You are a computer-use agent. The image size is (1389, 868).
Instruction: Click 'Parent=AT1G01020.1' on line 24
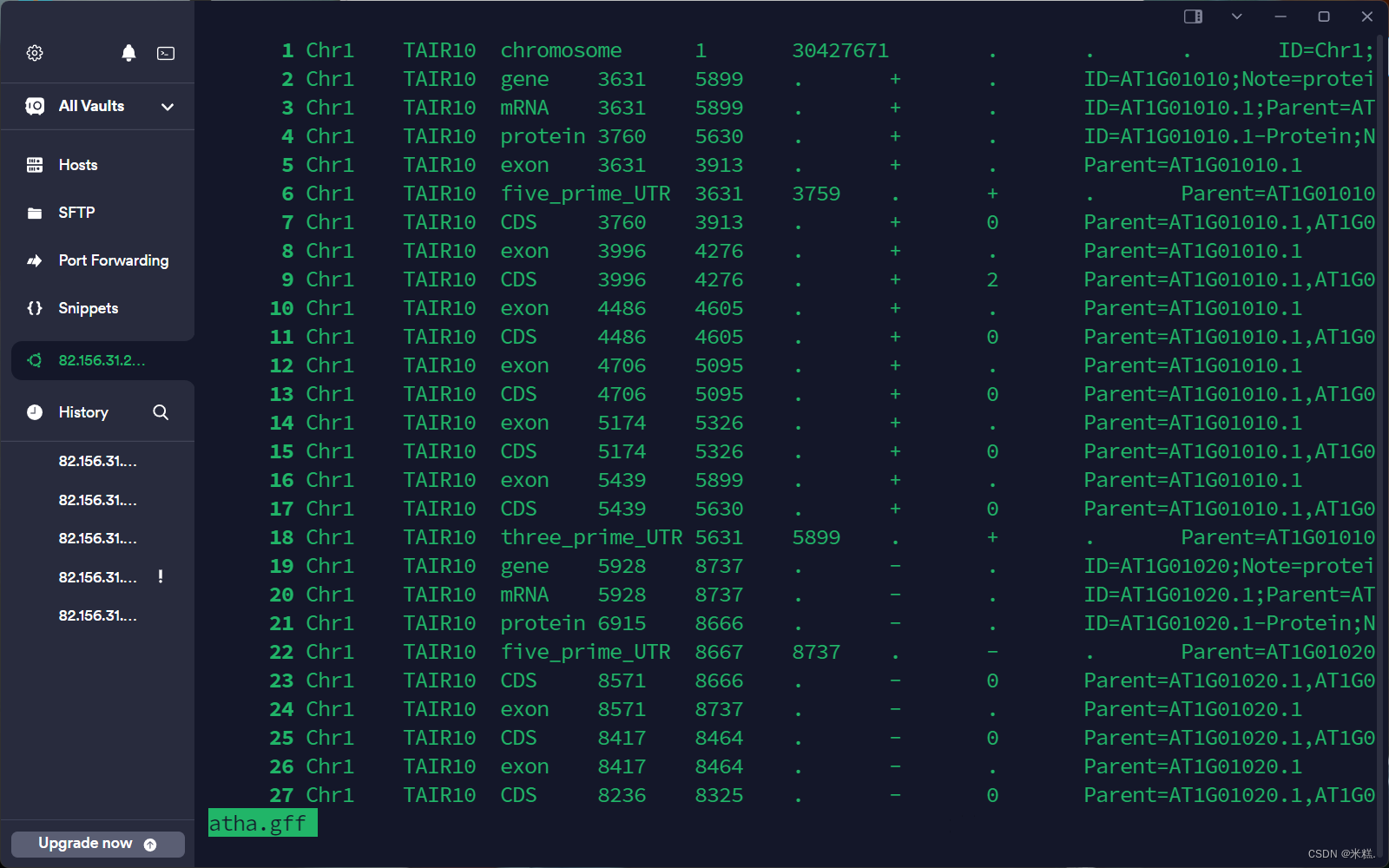[1193, 709]
